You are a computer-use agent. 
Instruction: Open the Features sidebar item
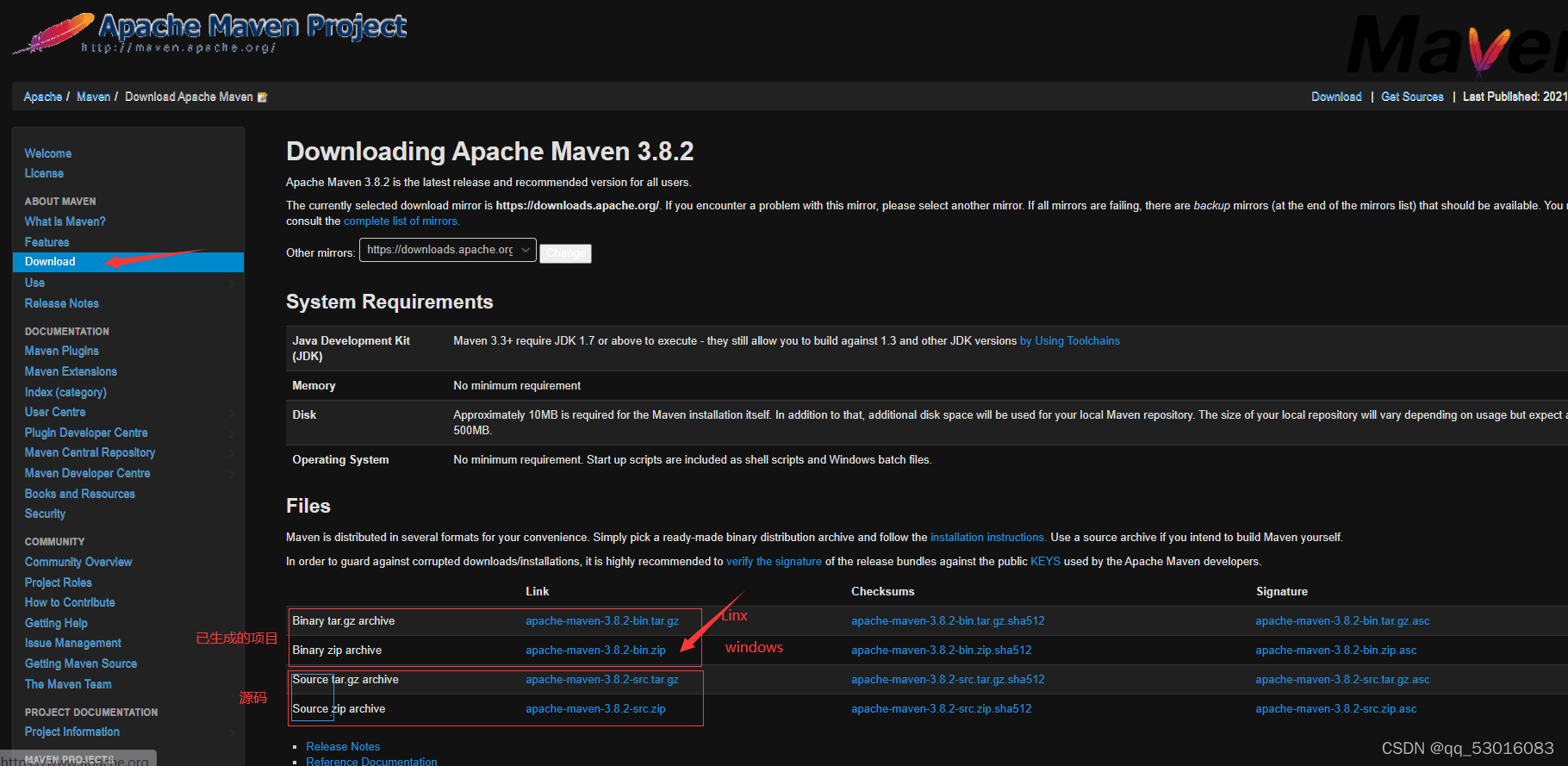[47, 242]
